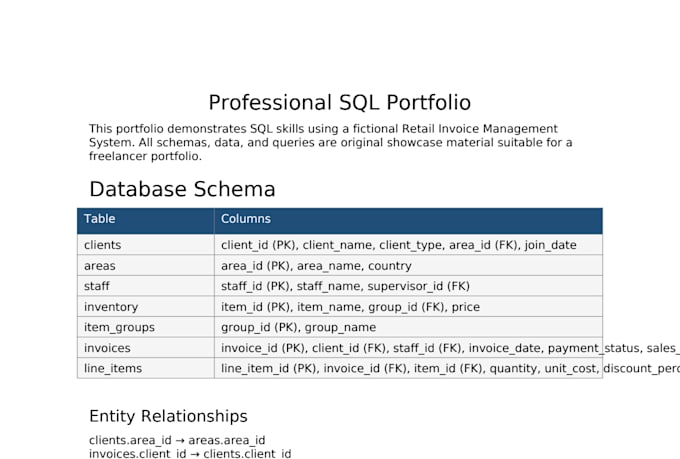
Task: Click the intro paragraph starting 'This portfolio demonstrates'
Action: click(x=330, y=142)
